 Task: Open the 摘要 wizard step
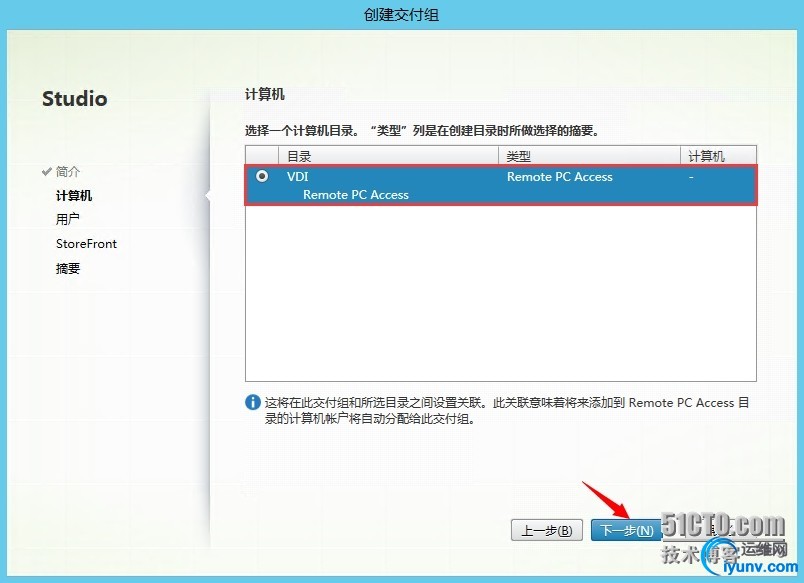tap(68, 268)
